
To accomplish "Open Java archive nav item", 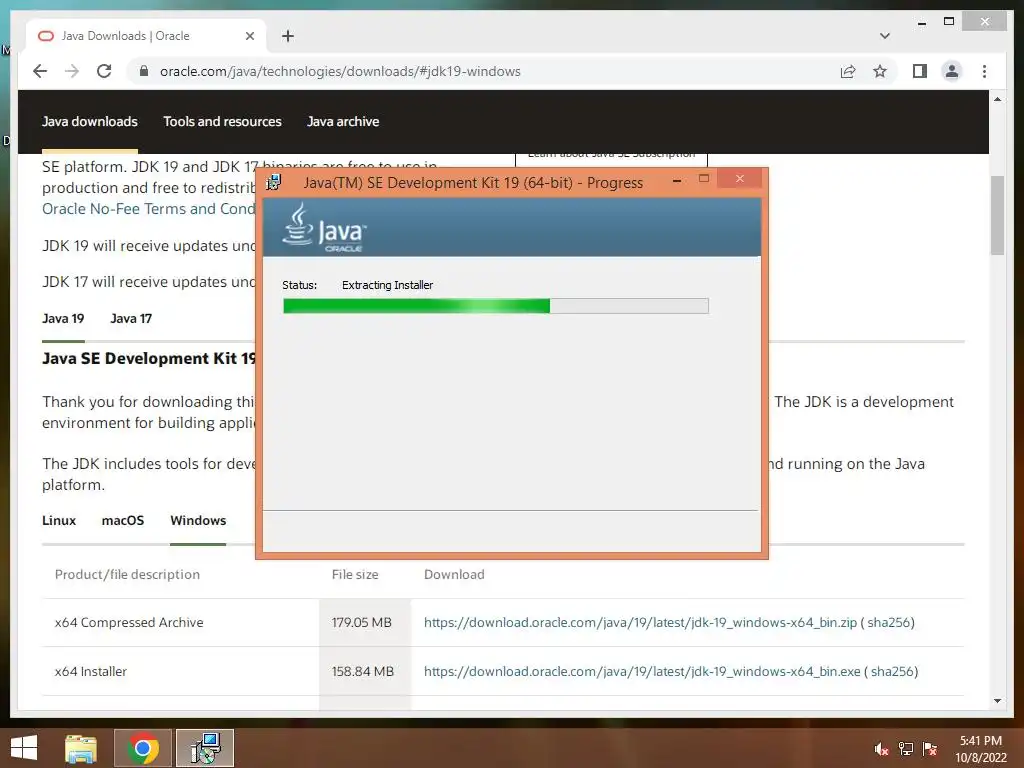I will (343, 121).
